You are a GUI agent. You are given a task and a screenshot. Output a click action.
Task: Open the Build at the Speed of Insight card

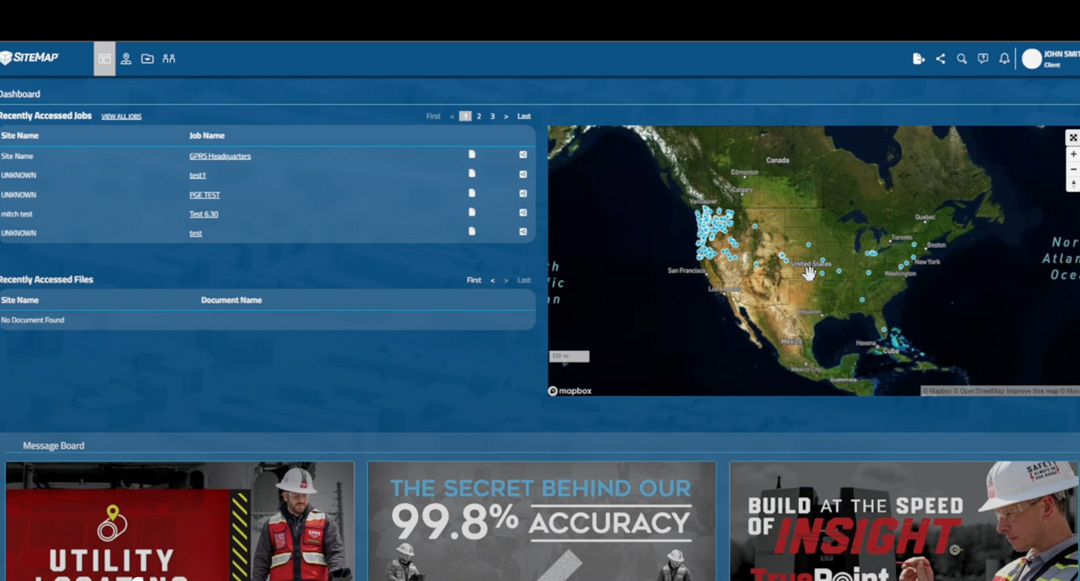pos(904,521)
